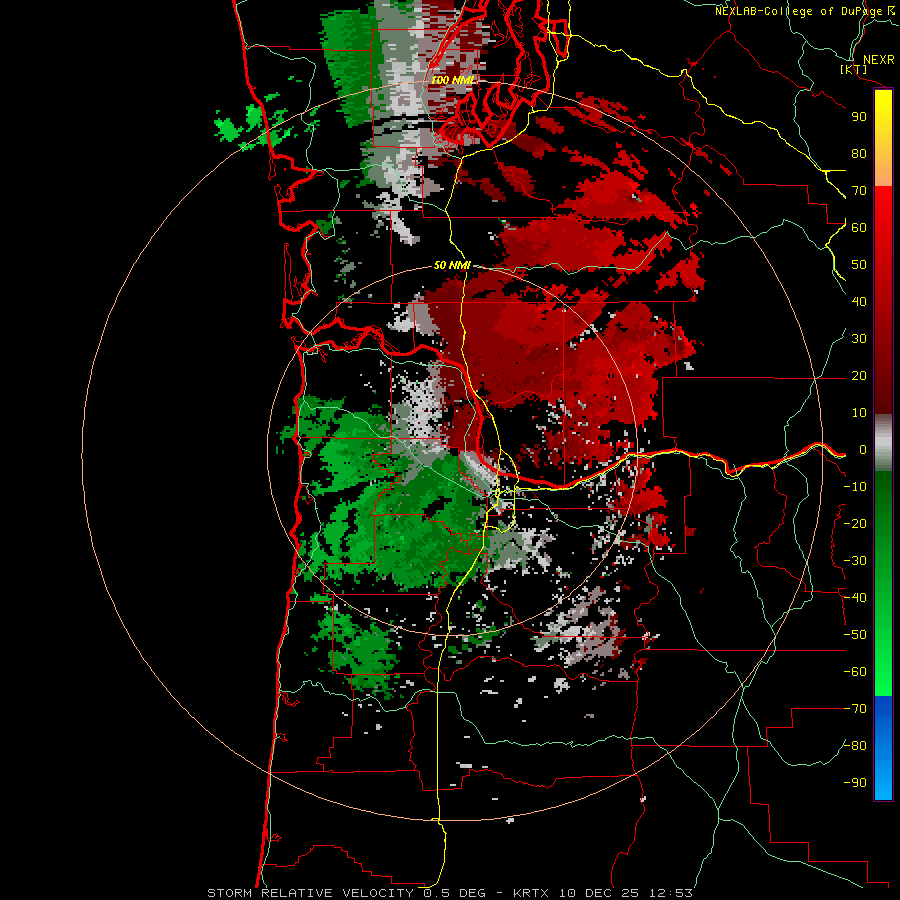
Task: Click the 0.5 DEG elevation angle text
Action: pyautogui.click(x=454, y=893)
